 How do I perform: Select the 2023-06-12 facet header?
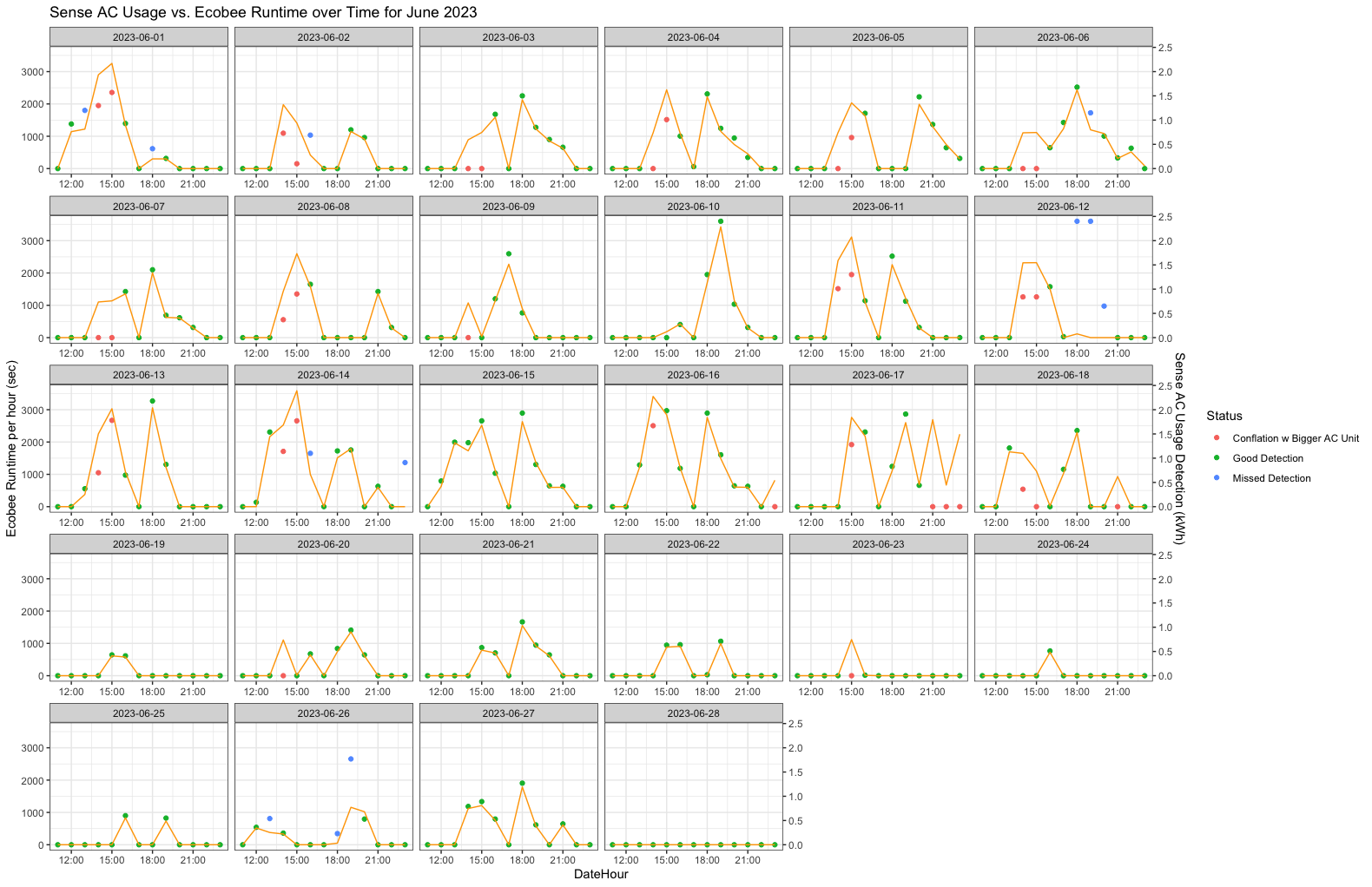click(x=1063, y=207)
